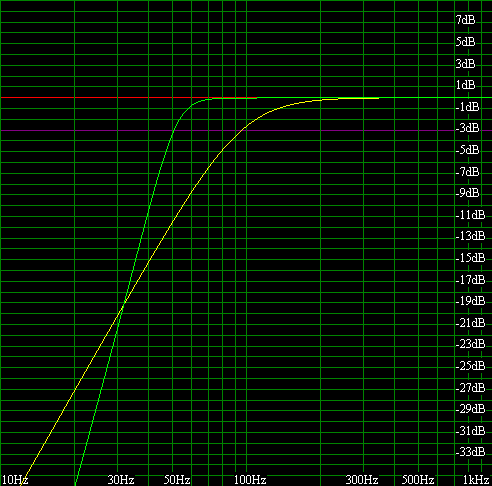Click the -17dB axis label

pos(470,279)
